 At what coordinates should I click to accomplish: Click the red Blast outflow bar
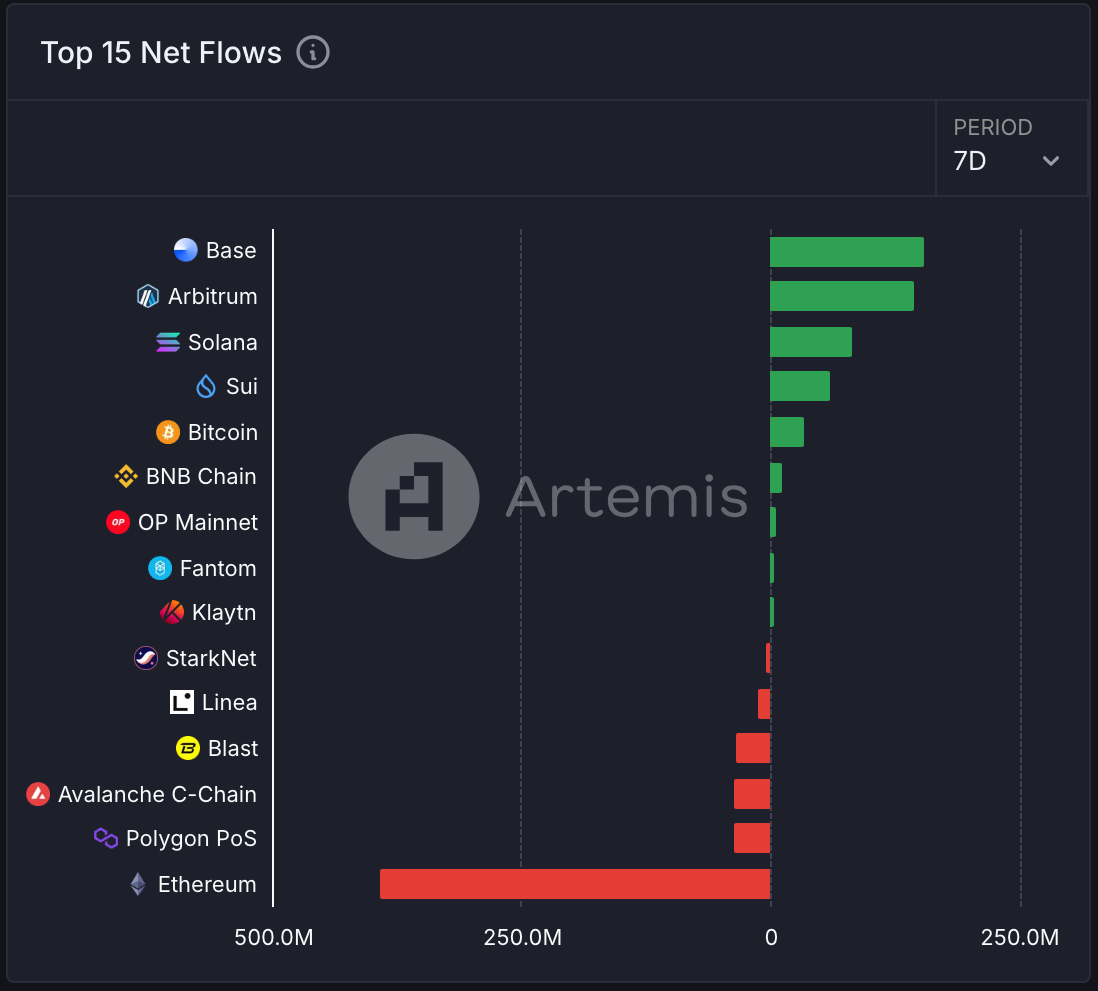[x=753, y=748]
